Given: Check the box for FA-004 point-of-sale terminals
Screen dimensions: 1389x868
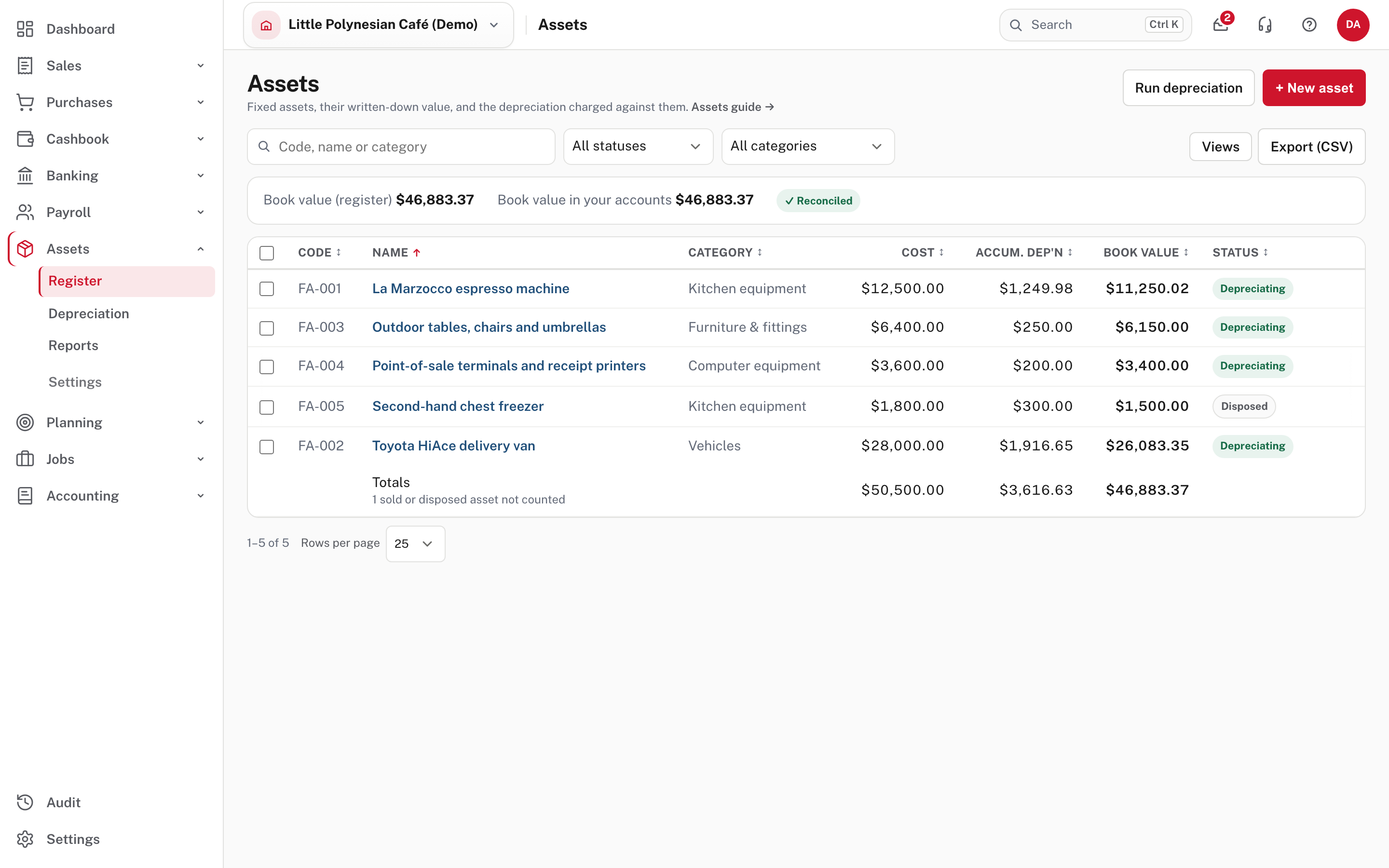Looking at the screenshot, I should (x=267, y=366).
